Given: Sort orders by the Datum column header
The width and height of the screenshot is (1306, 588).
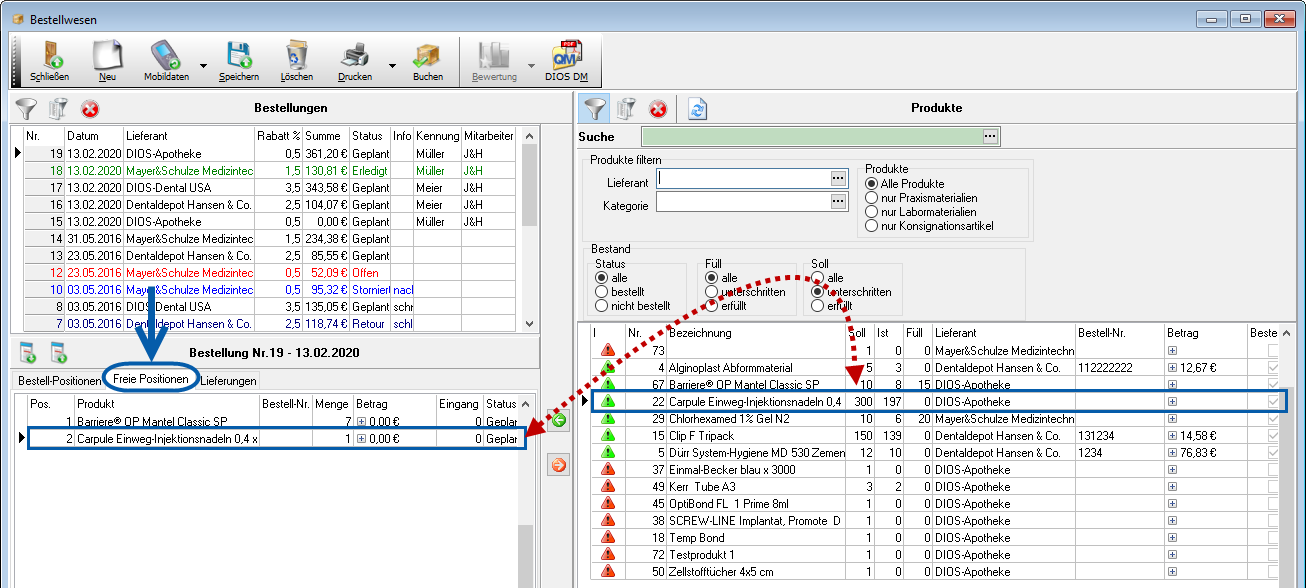Looking at the screenshot, I should pyautogui.click(x=94, y=135).
